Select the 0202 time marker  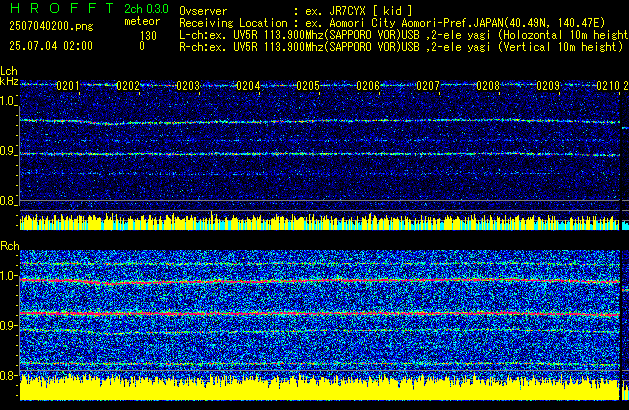pos(128,86)
